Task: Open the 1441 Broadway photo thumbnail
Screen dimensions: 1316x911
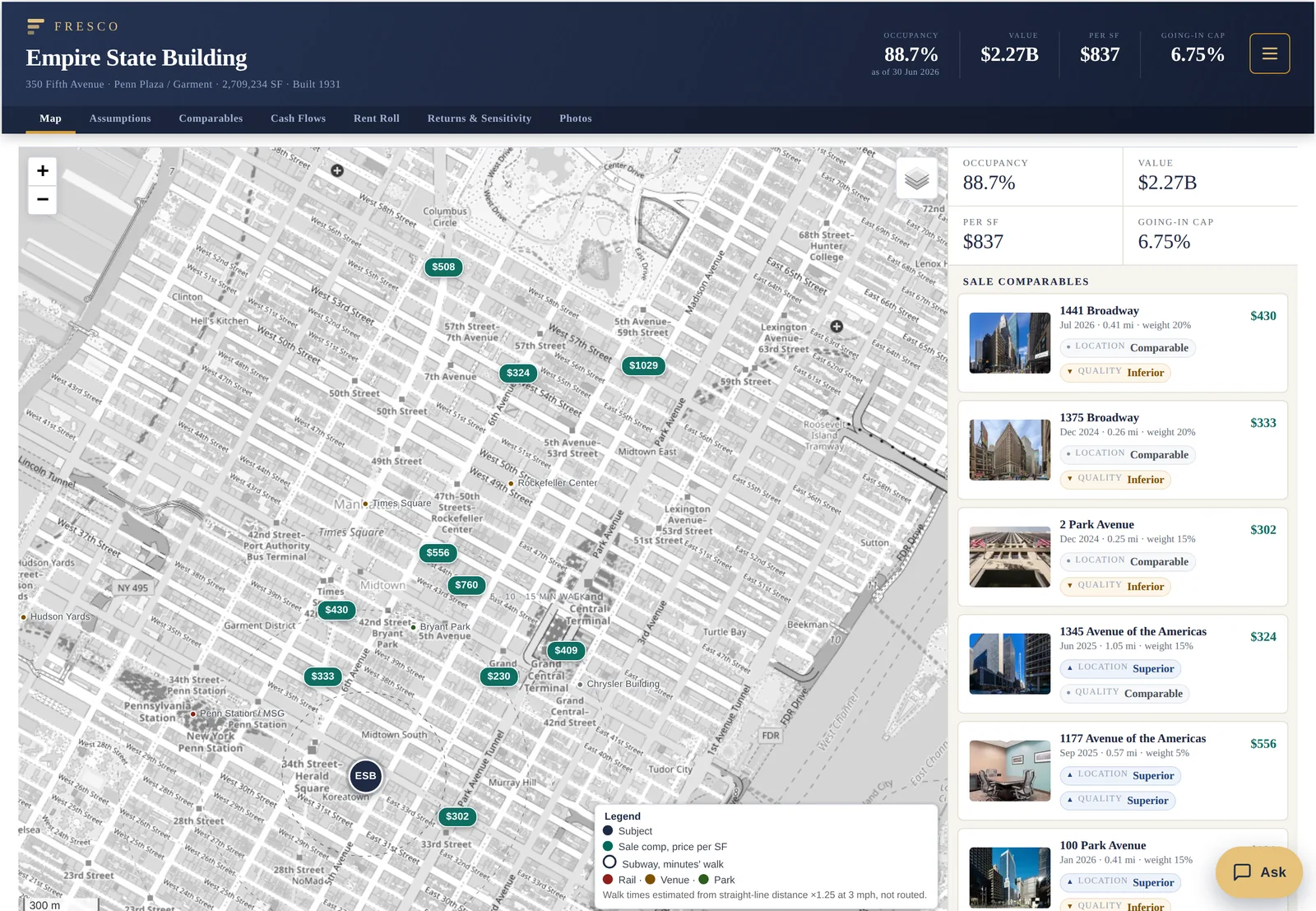Action: [x=1010, y=343]
